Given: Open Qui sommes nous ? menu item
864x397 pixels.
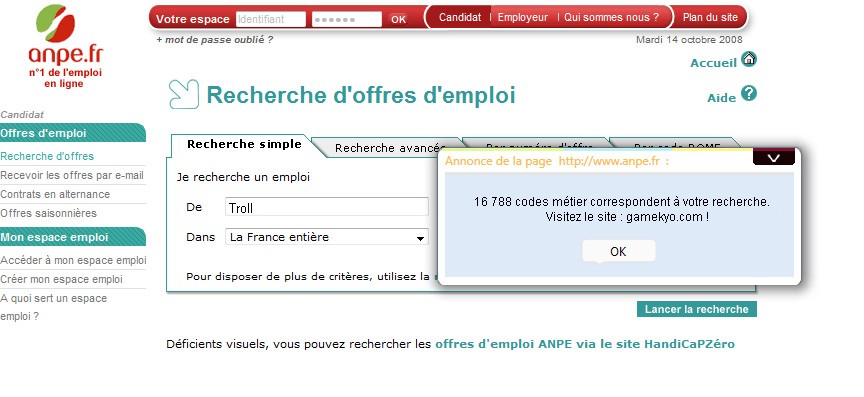Looking at the screenshot, I should pos(611,17).
